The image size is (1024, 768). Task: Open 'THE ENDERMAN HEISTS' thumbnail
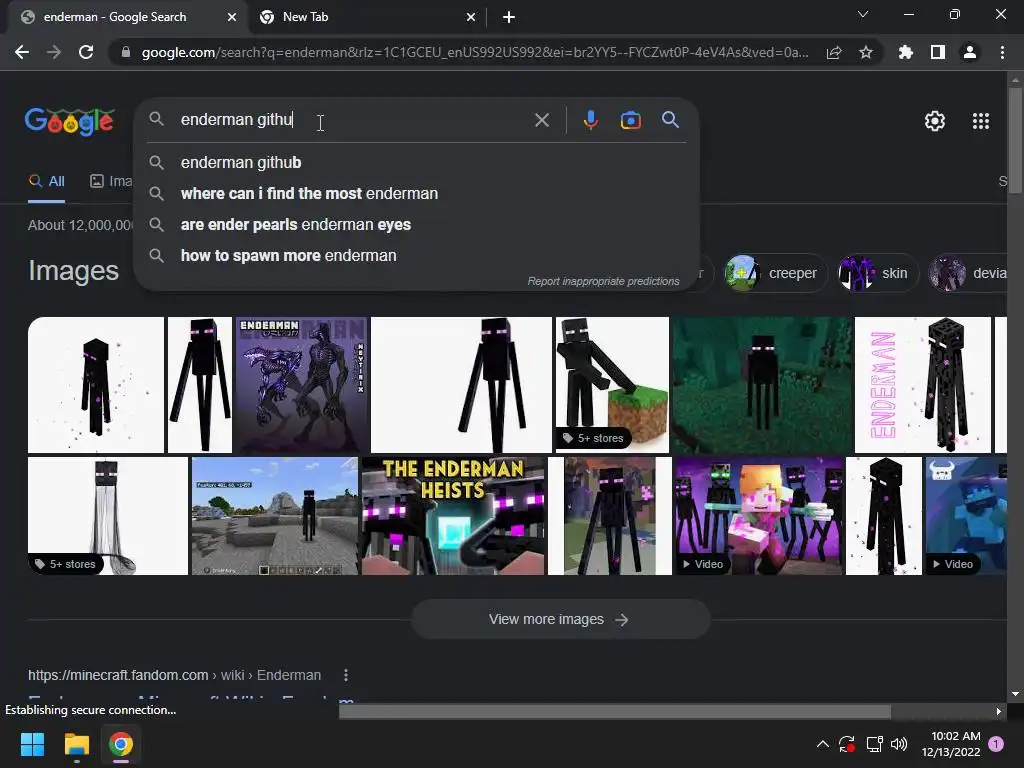[453, 516]
